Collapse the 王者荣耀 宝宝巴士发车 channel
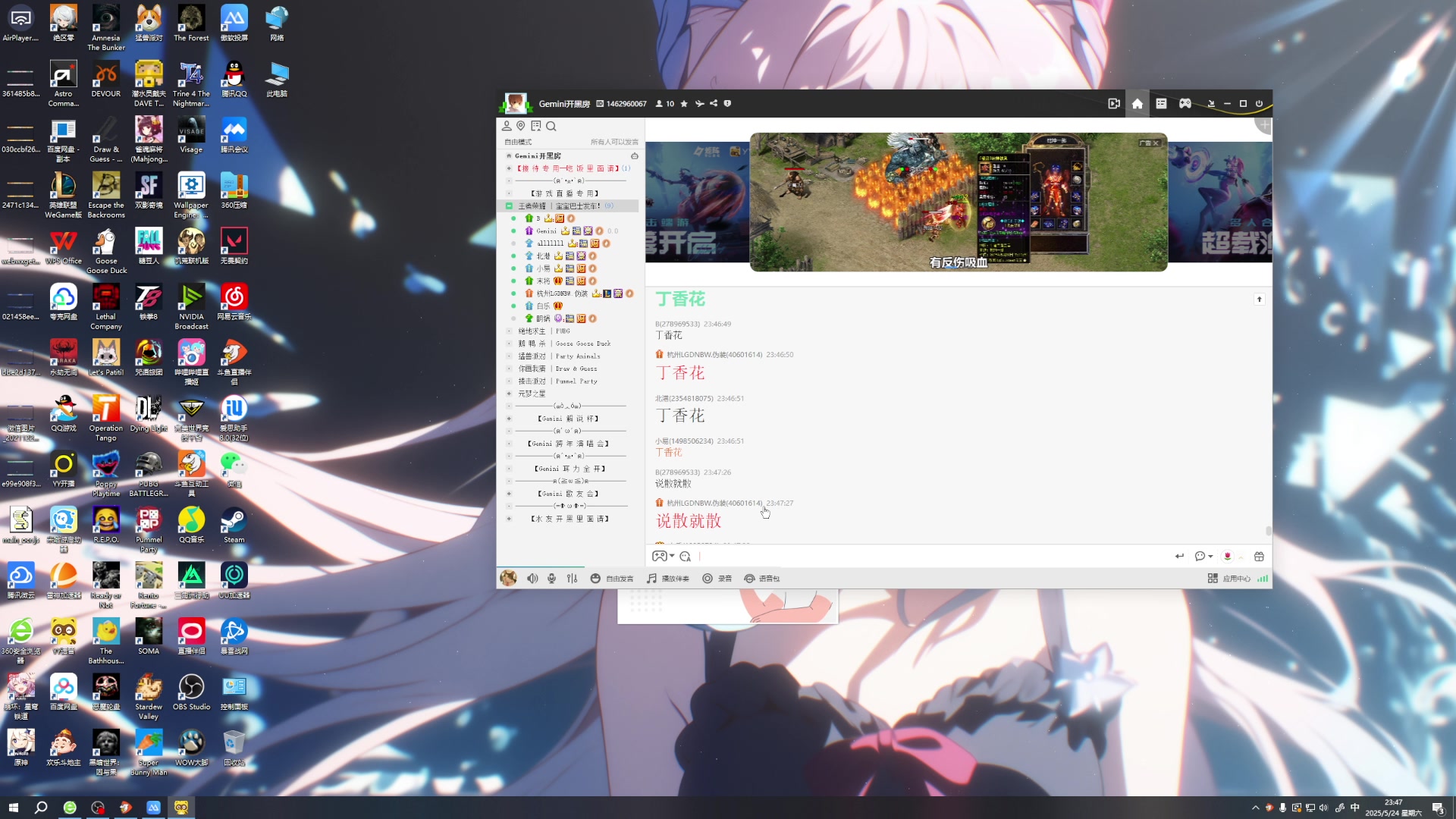1456x819 pixels. [509, 206]
